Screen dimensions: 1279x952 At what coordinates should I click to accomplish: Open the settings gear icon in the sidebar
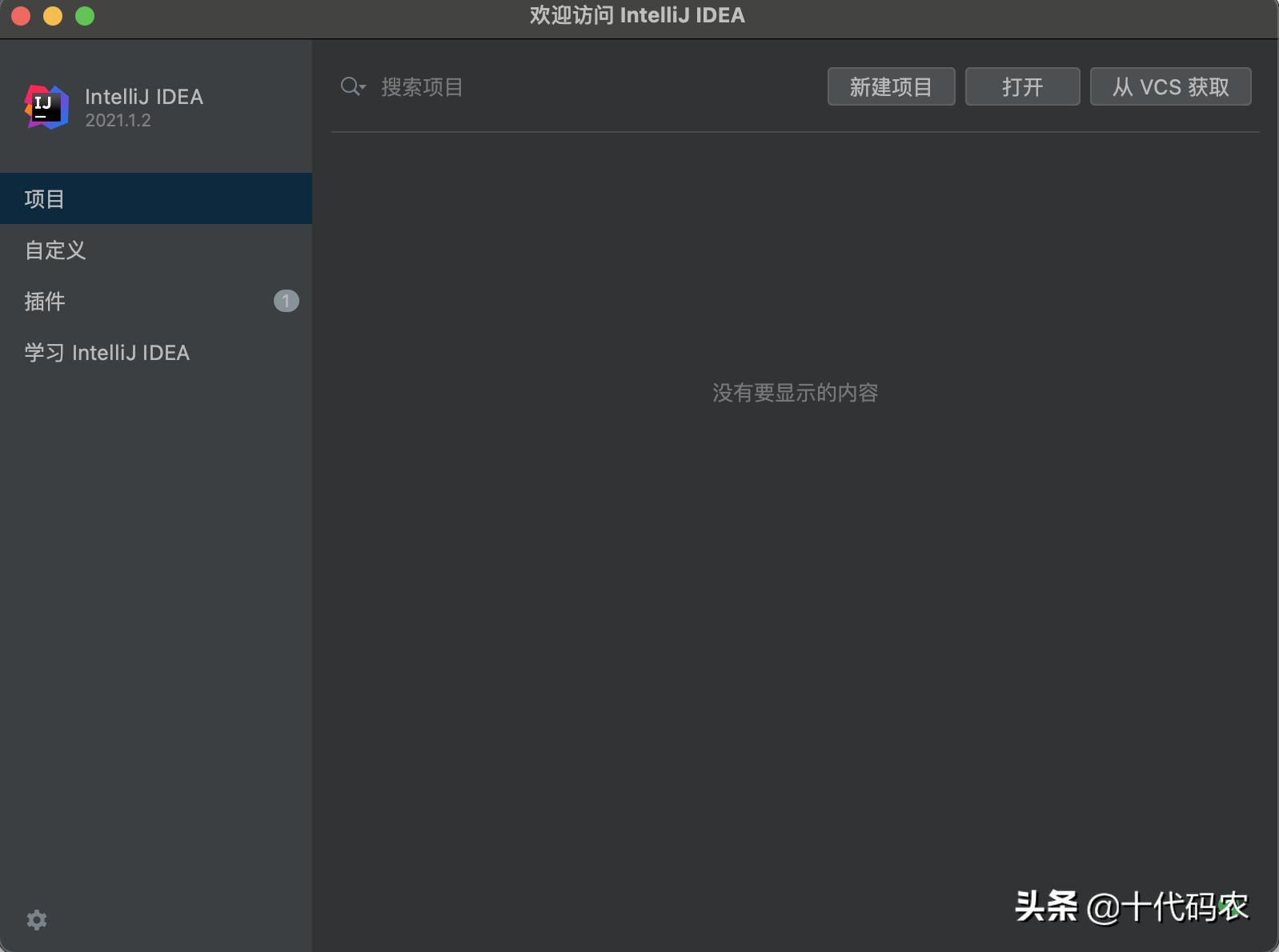(37, 920)
